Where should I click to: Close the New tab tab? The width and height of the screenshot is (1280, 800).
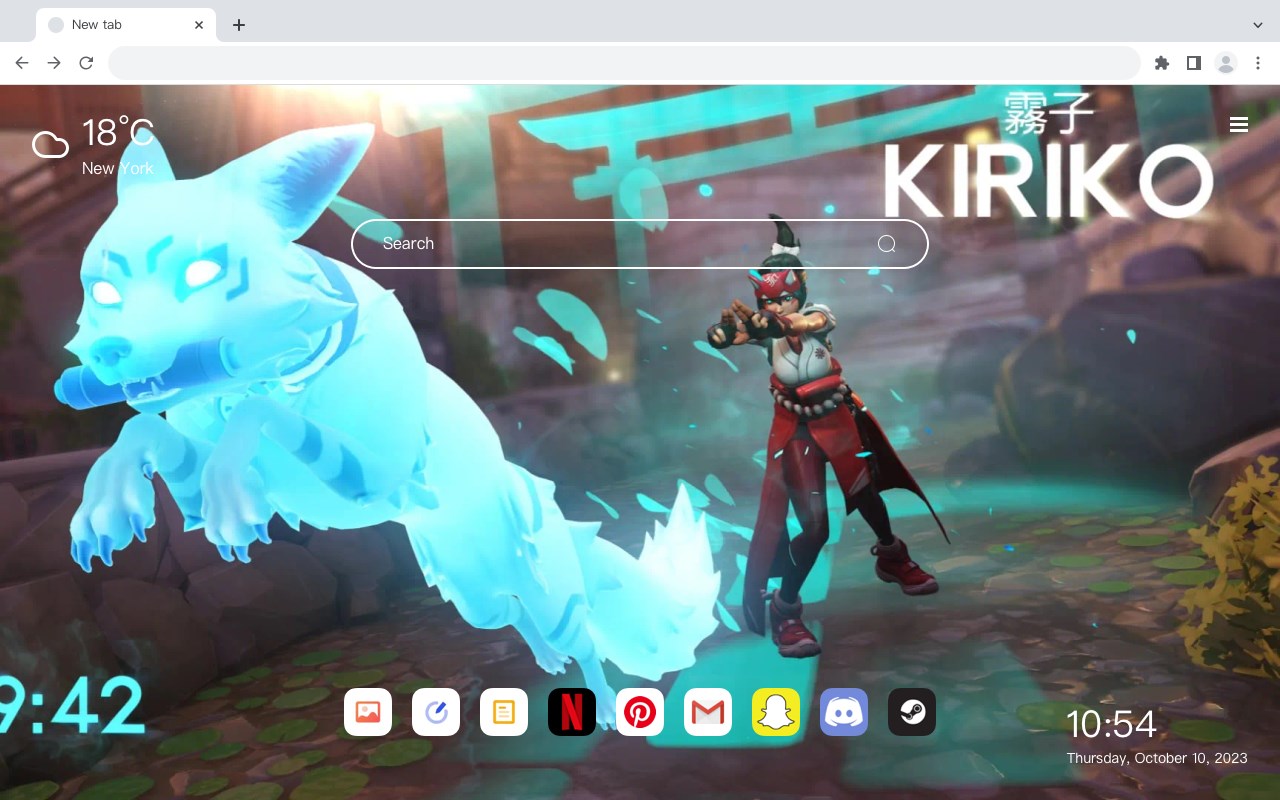pos(200,25)
